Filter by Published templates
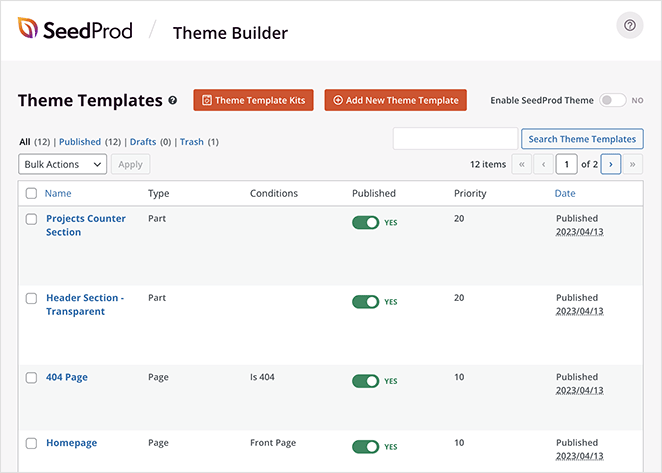Image resolution: width=662 pixels, height=473 pixels. coord(78,142)
